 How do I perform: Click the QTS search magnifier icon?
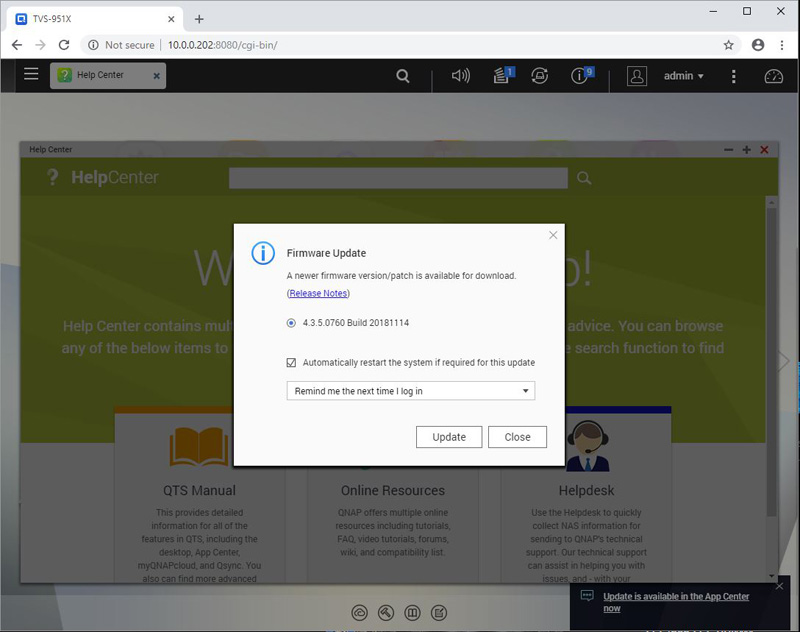[x=403, y=76]
